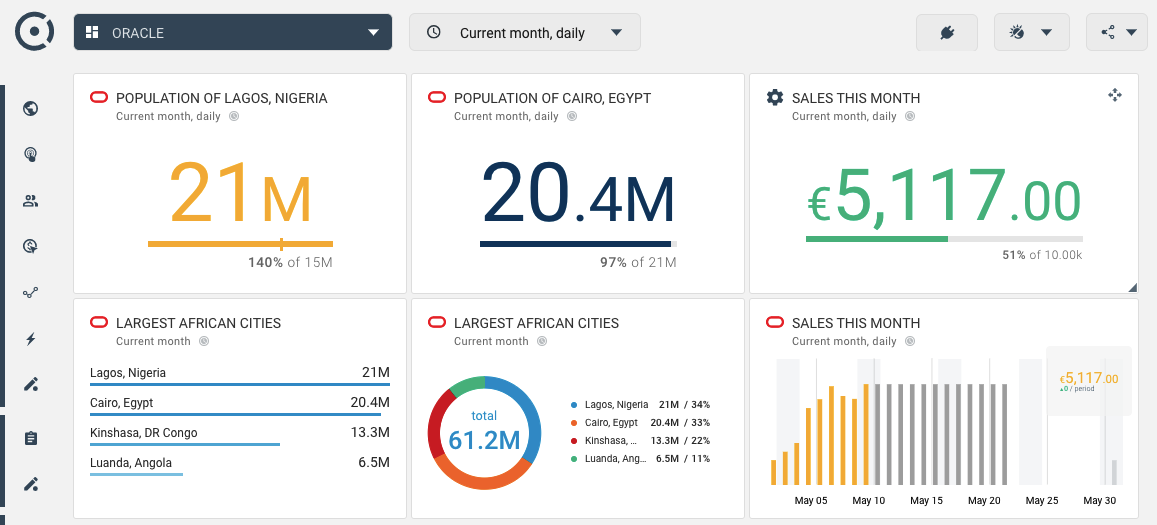Screen dimensions: 1157x525
Task: Click the green legend dot for Luanda
Action: (573, 459)
